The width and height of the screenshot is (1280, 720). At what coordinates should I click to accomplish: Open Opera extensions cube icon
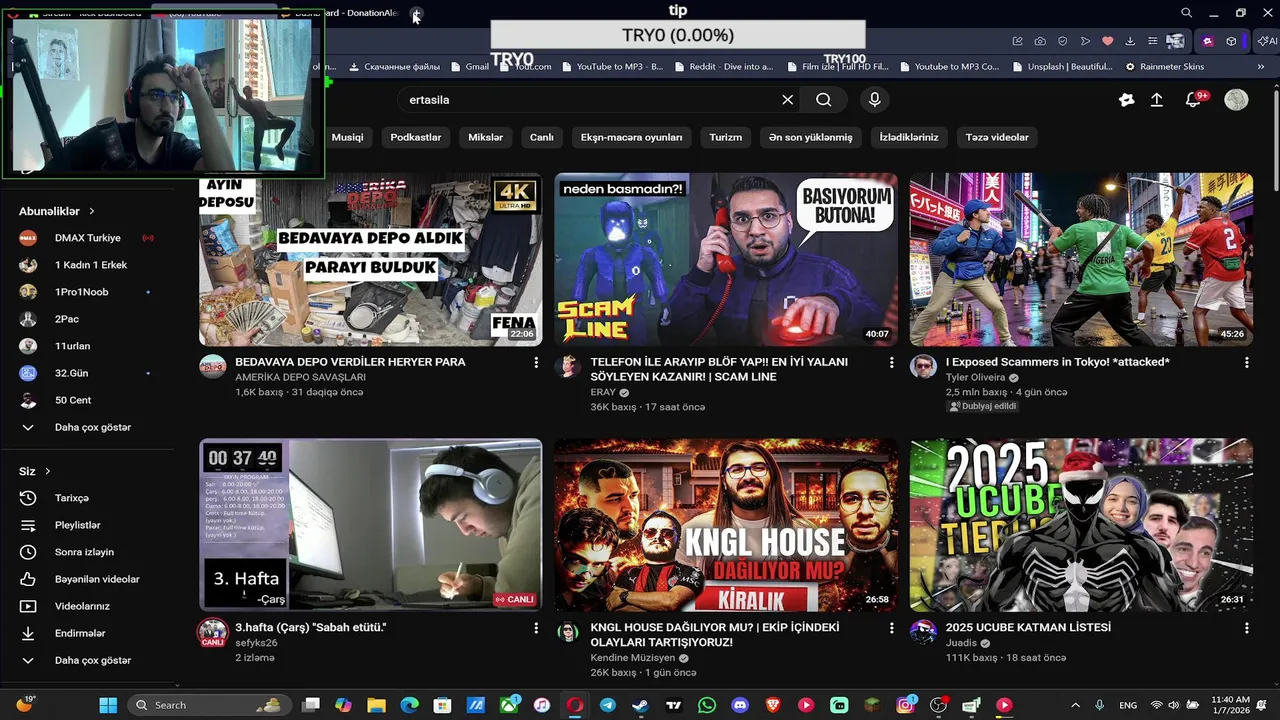1231,41
